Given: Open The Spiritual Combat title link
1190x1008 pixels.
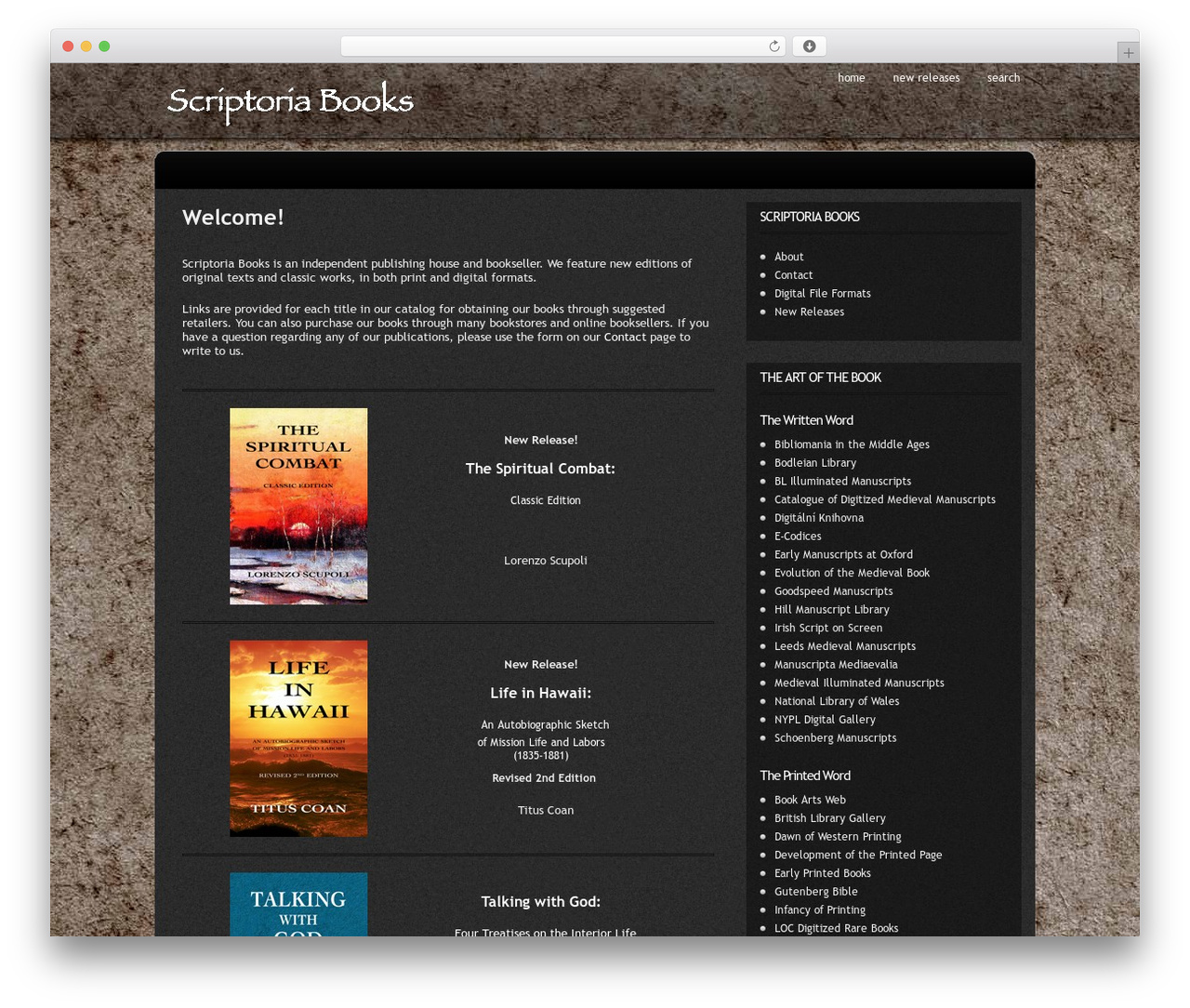Looking at the screenshot, I should click(x=540, y=469).
